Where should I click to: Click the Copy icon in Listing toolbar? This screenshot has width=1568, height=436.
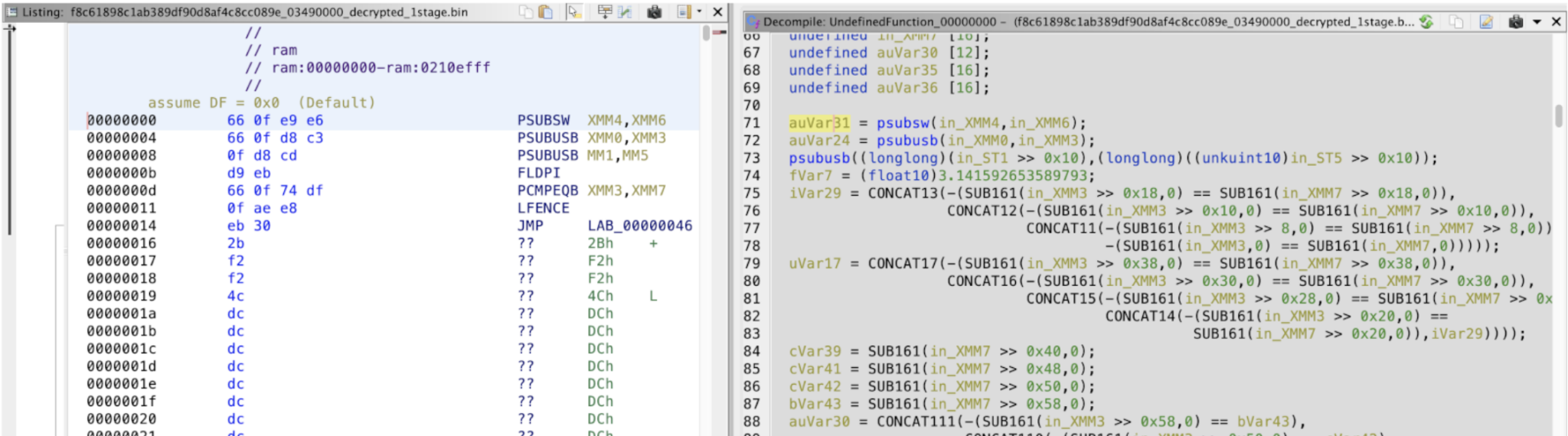pos(525,11)
